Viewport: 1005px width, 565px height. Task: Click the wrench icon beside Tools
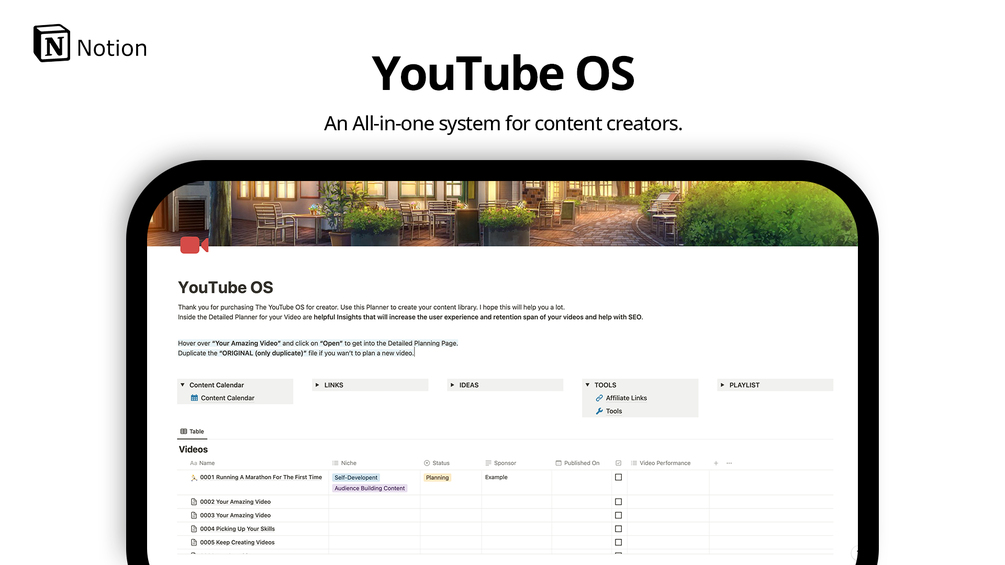coord(599,411)
